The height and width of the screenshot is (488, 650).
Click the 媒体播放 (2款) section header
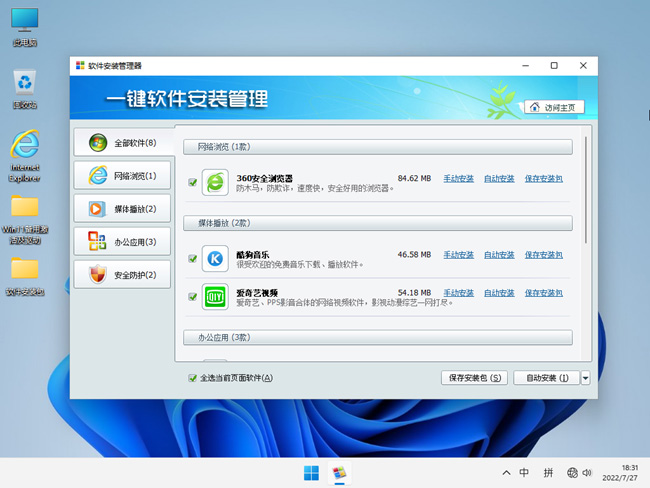(x=378, y=223)
